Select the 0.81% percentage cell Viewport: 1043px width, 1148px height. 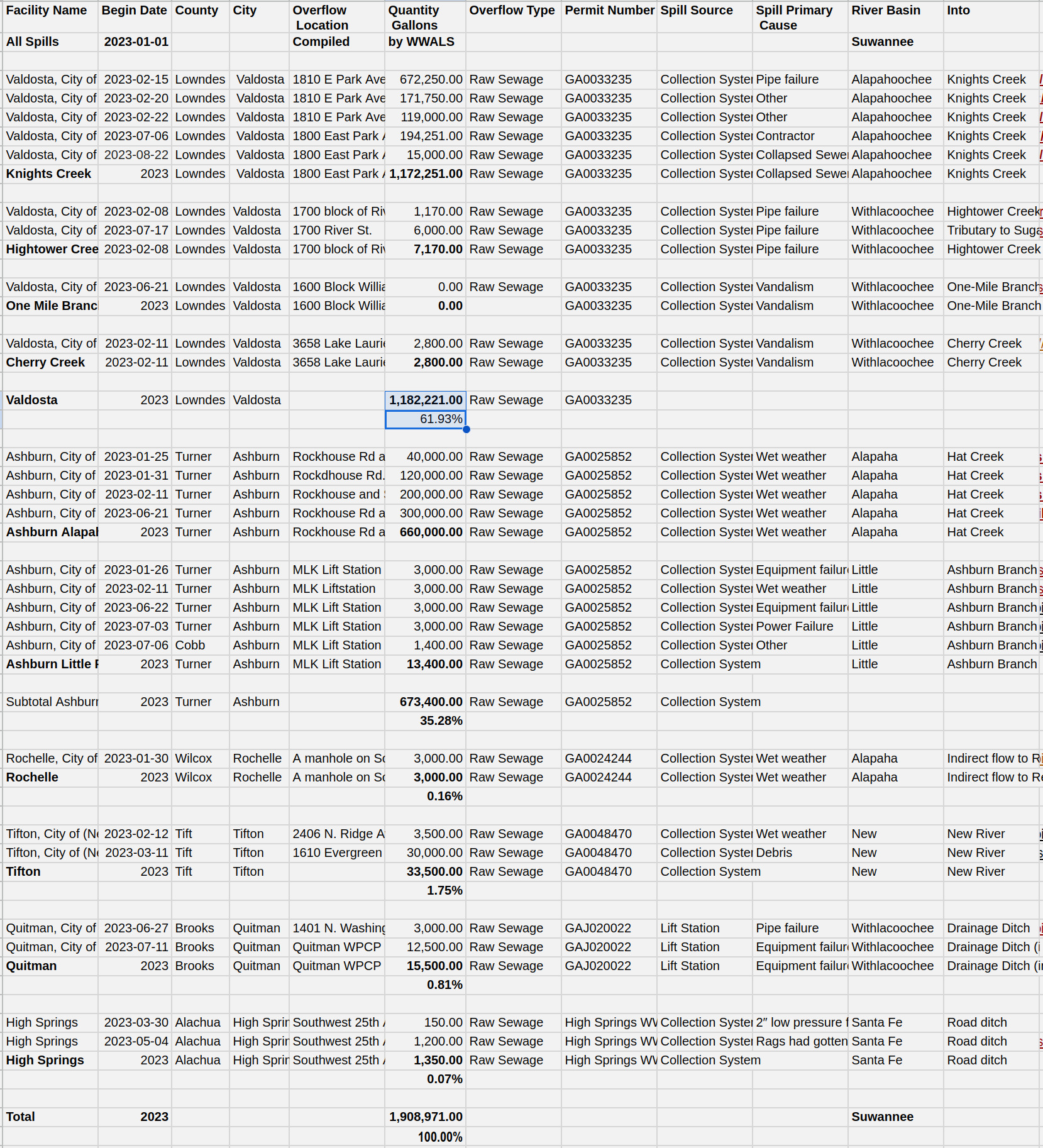coord(426,985)
